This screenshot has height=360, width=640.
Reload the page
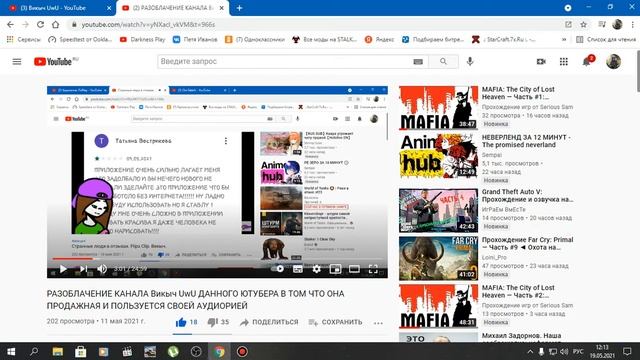click(x=40, y=24)
